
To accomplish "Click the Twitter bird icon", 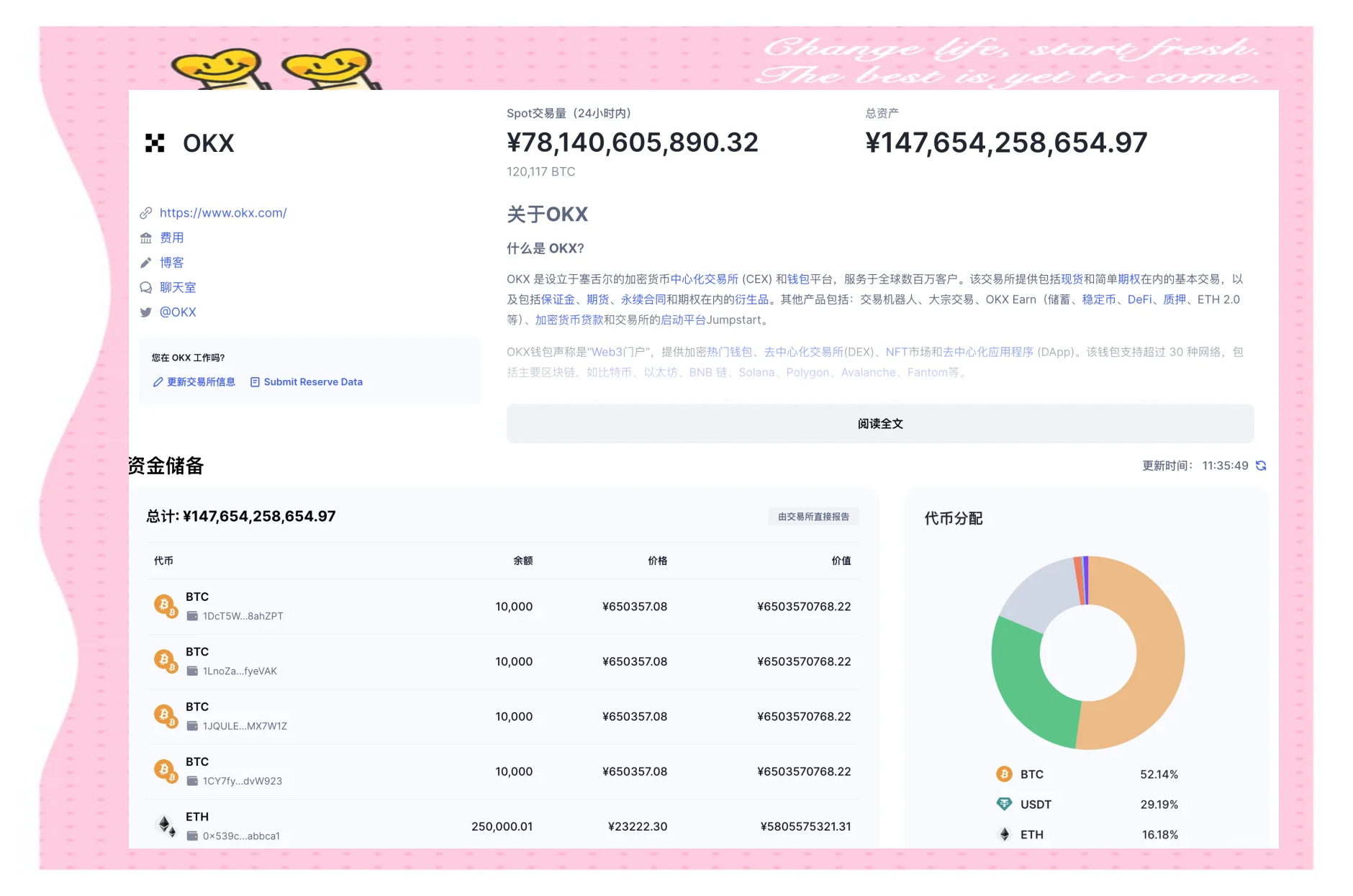I will point(146,312).
